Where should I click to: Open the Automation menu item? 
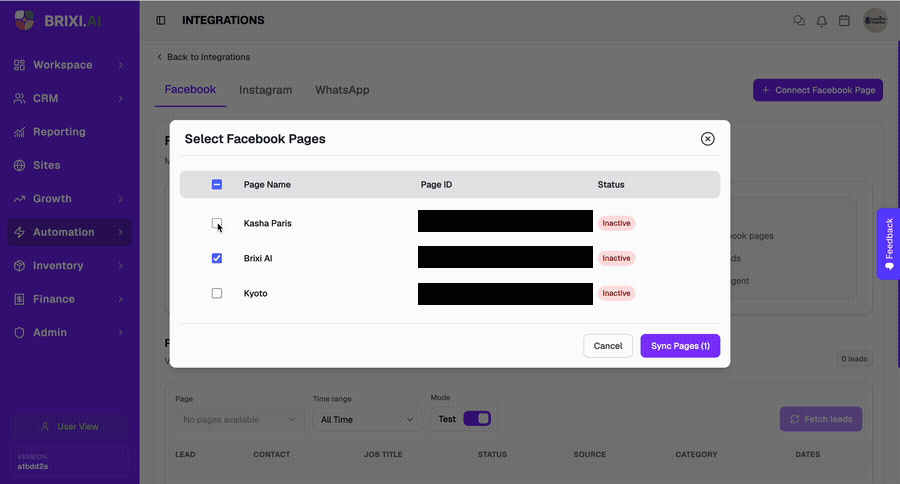69,232
